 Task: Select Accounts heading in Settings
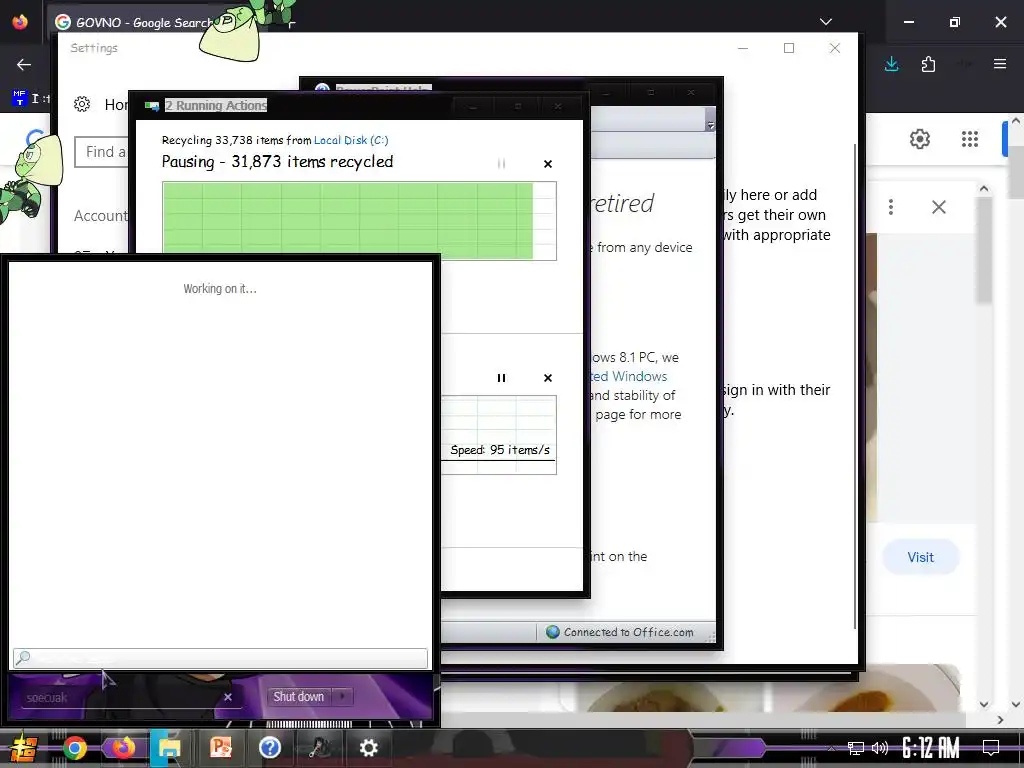point(101,216)
